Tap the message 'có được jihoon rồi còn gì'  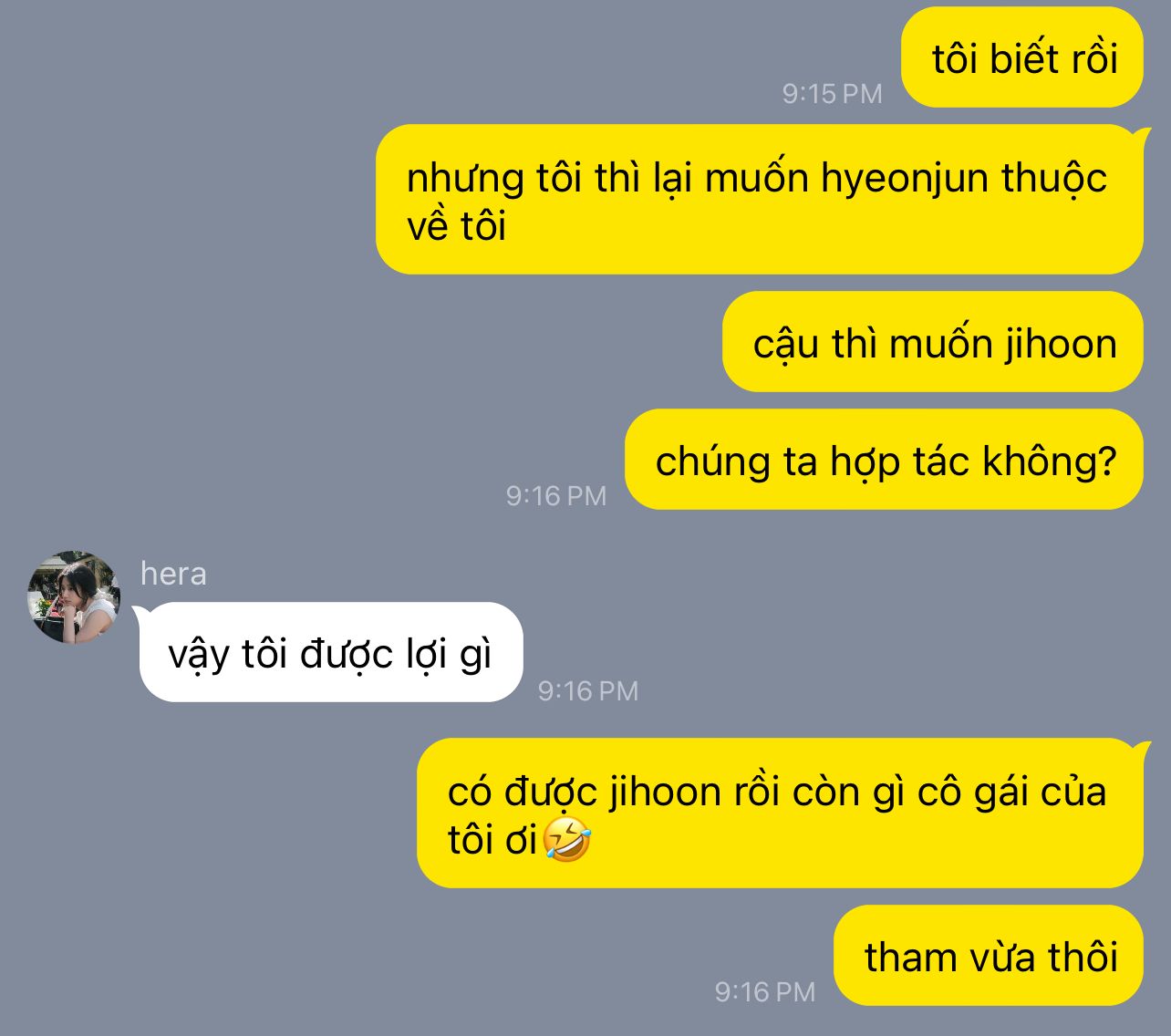(x=780, y=813)
